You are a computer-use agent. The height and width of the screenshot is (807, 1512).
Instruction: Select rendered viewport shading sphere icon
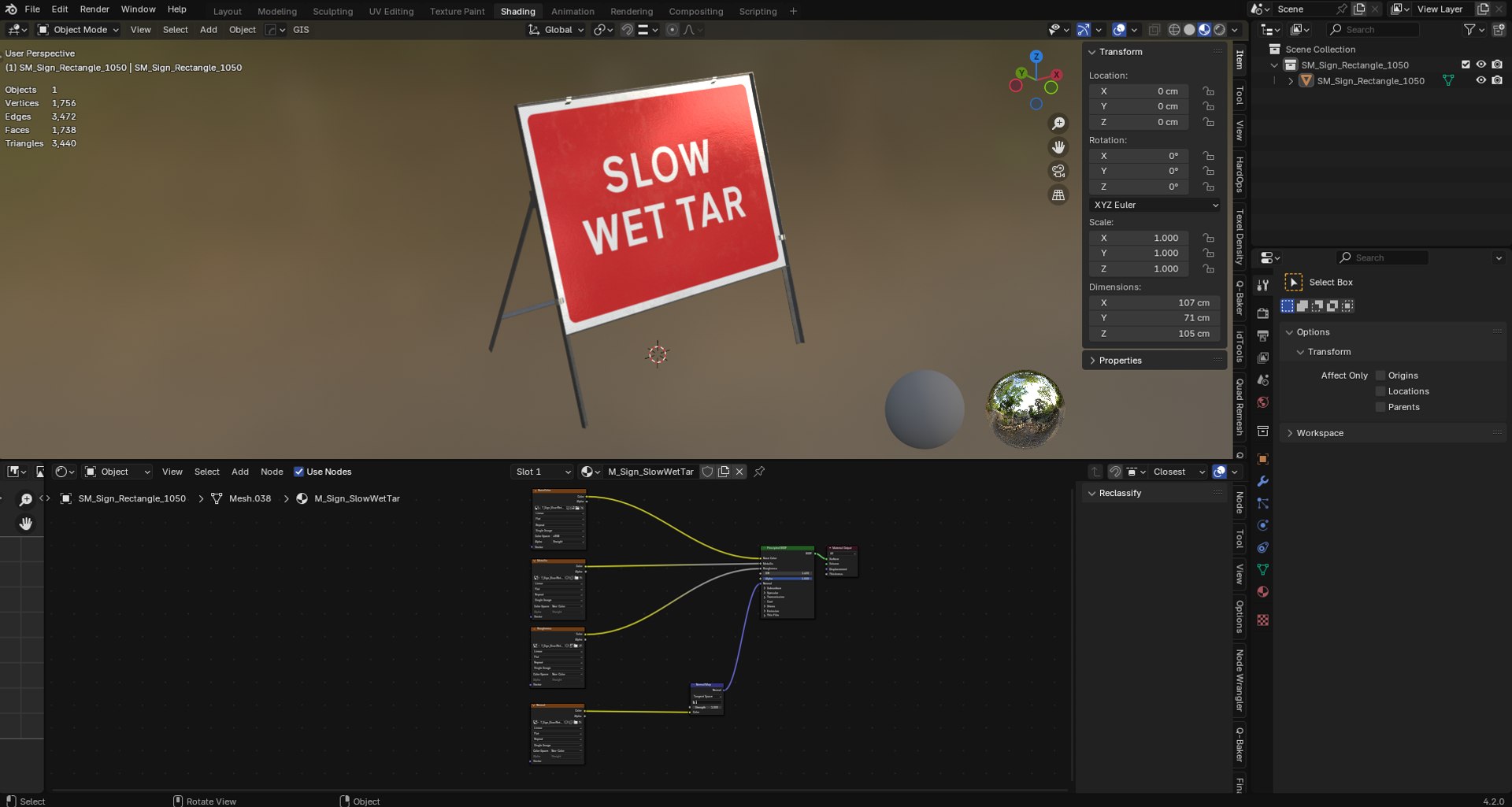(x=1220, y=30)
